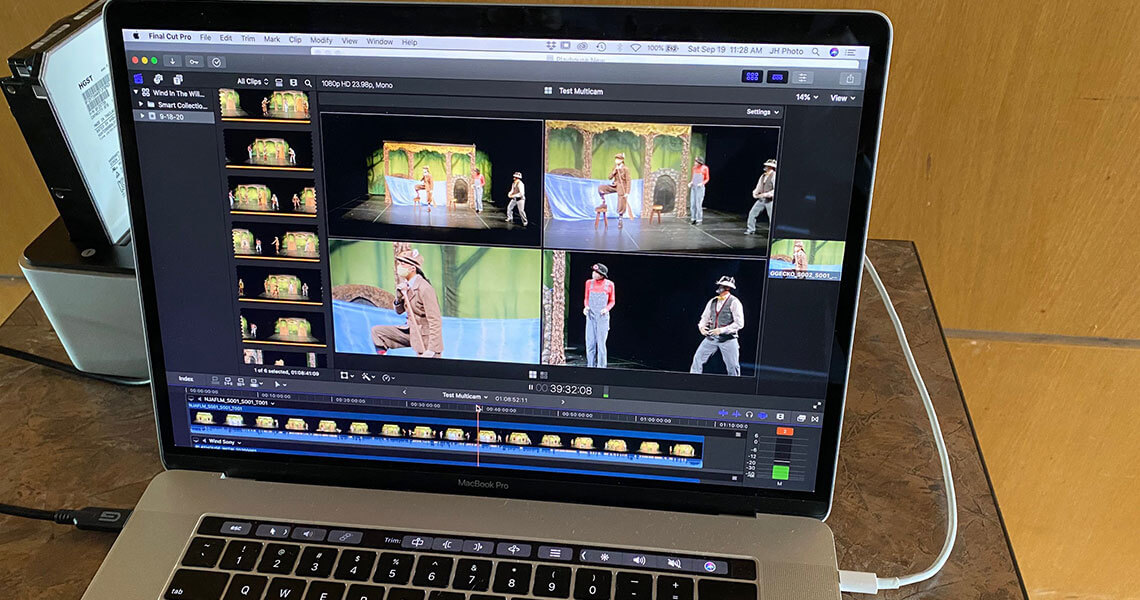Screen dimensions: 1140x600
Task: Show the Photos and Audio sidebar
Action: [x=158, y=79]
